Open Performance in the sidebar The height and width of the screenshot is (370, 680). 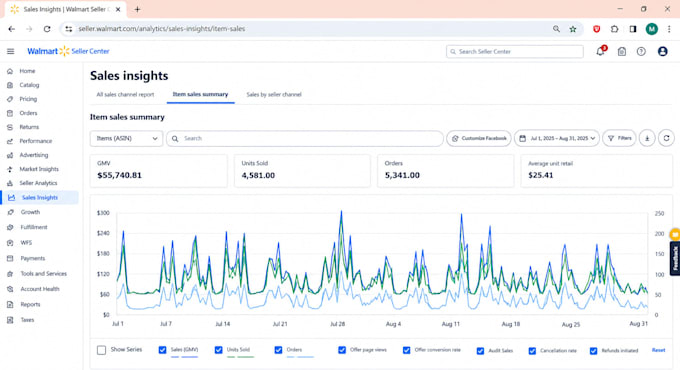pyautogui.click(x=36, y=141)
